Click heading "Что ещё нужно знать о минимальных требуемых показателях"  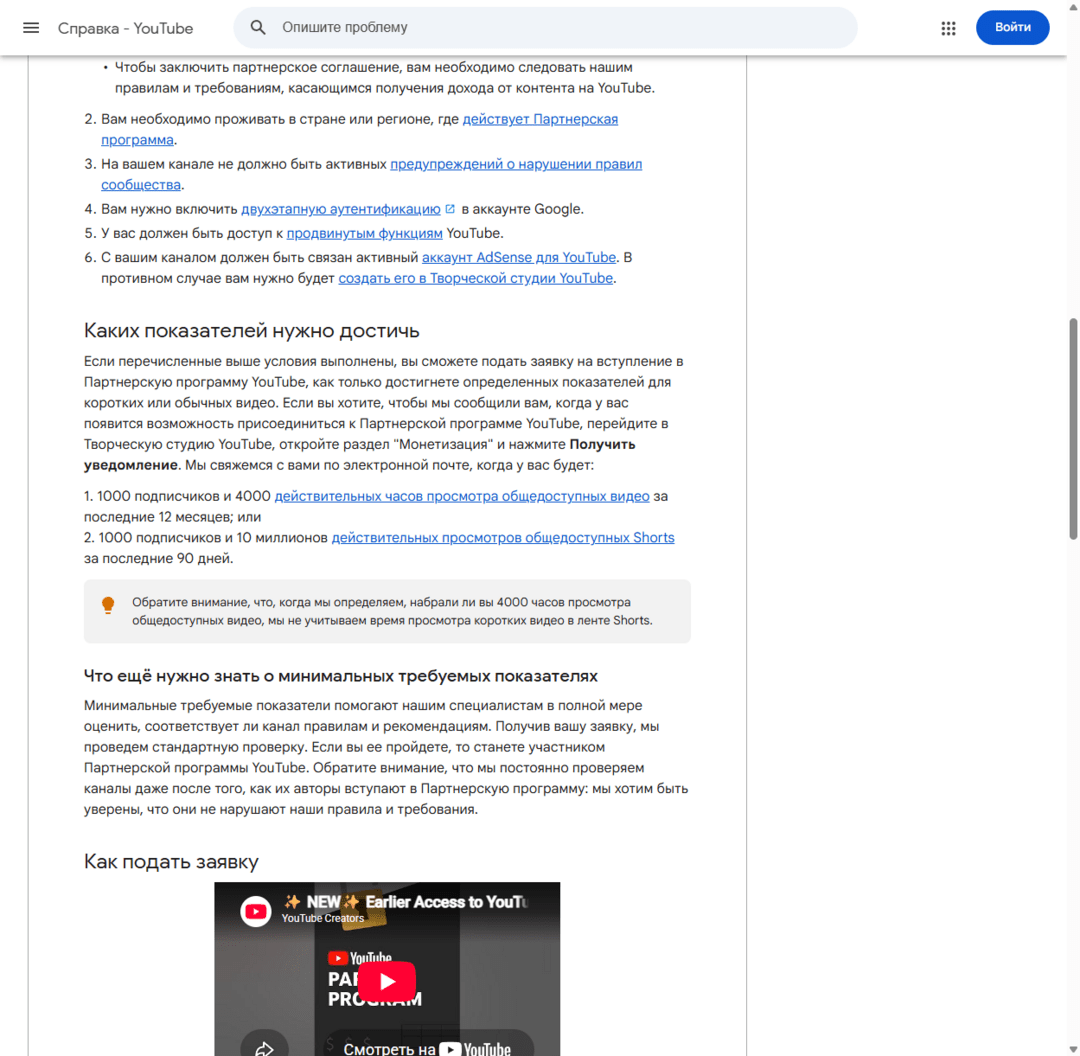pos(340,676)
